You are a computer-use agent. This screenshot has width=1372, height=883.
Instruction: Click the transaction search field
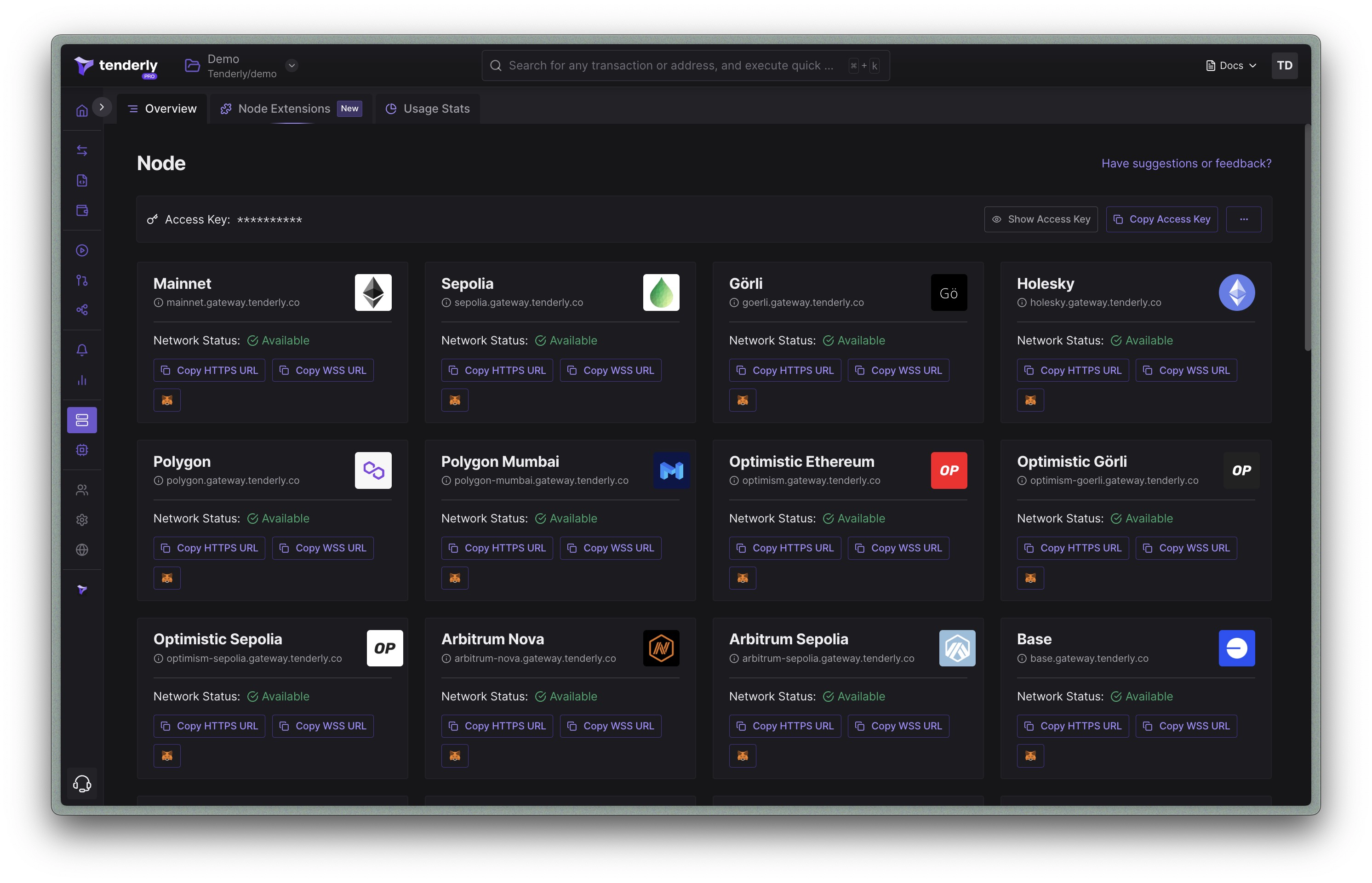point(686,65)
